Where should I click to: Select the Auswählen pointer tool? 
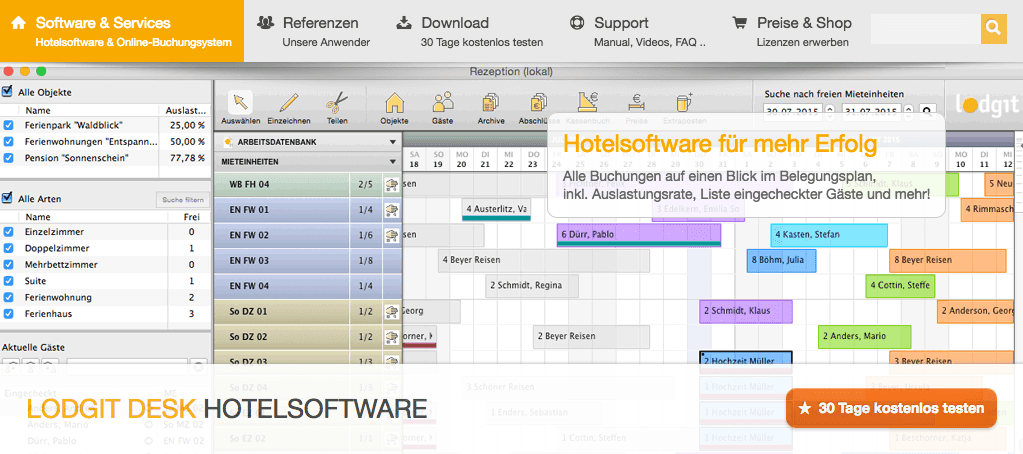click(x=239, y=106)
